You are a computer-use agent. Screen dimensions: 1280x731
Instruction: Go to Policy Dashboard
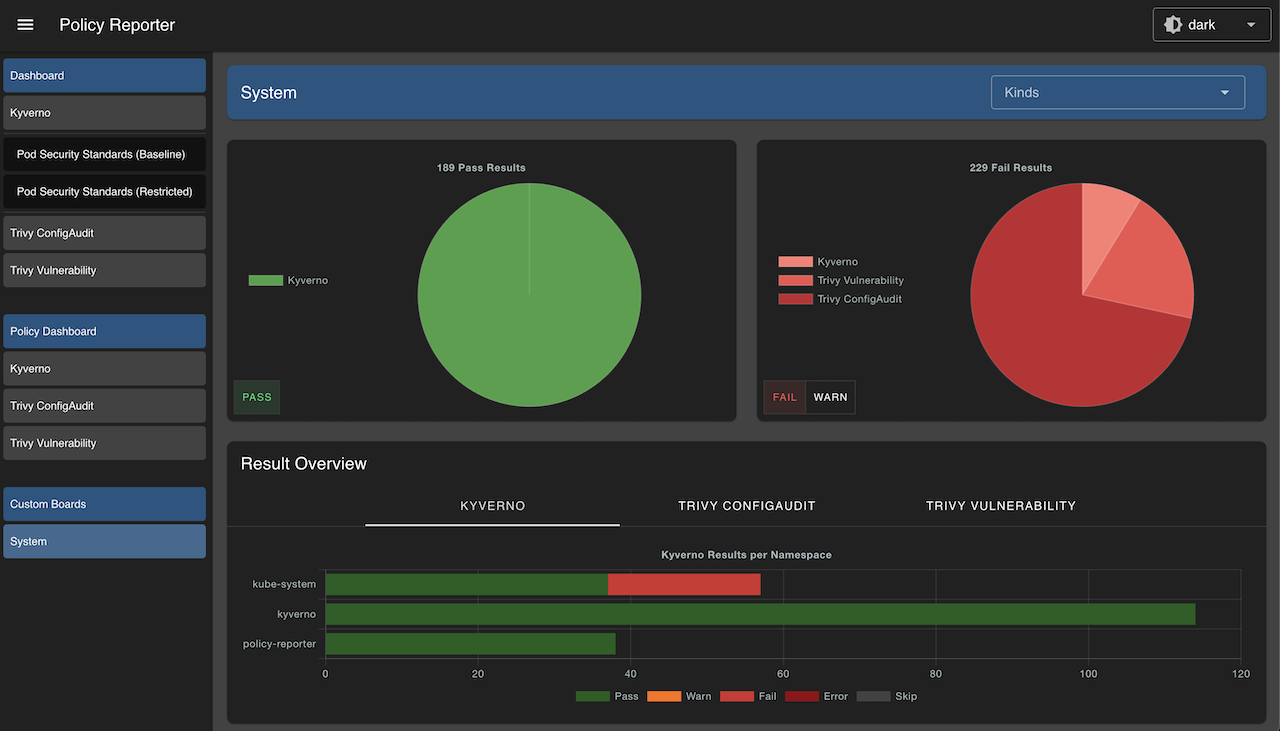(104, 331)
